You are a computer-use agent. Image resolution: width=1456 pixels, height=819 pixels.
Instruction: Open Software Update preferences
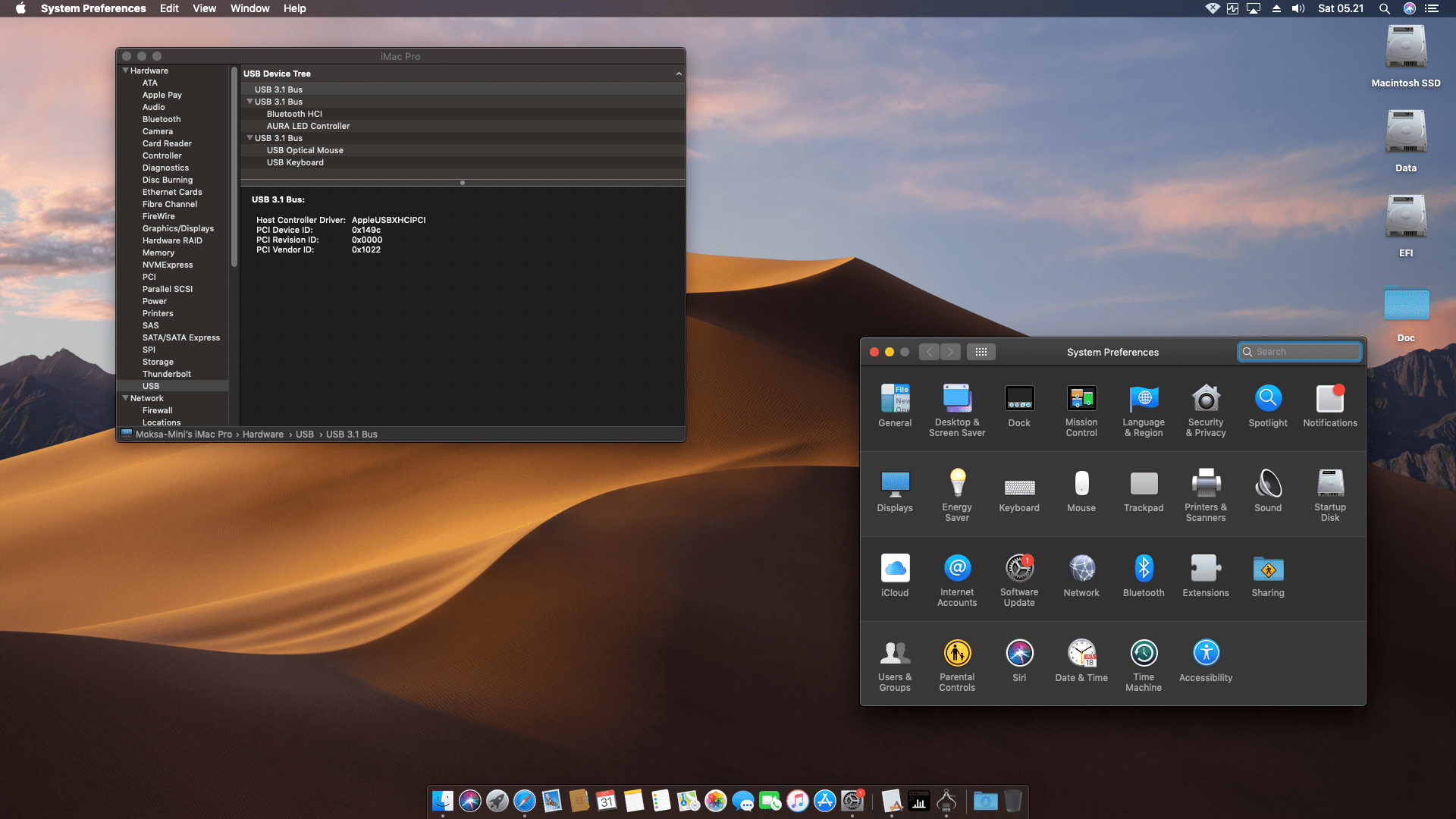click(x=1019, y=580)
